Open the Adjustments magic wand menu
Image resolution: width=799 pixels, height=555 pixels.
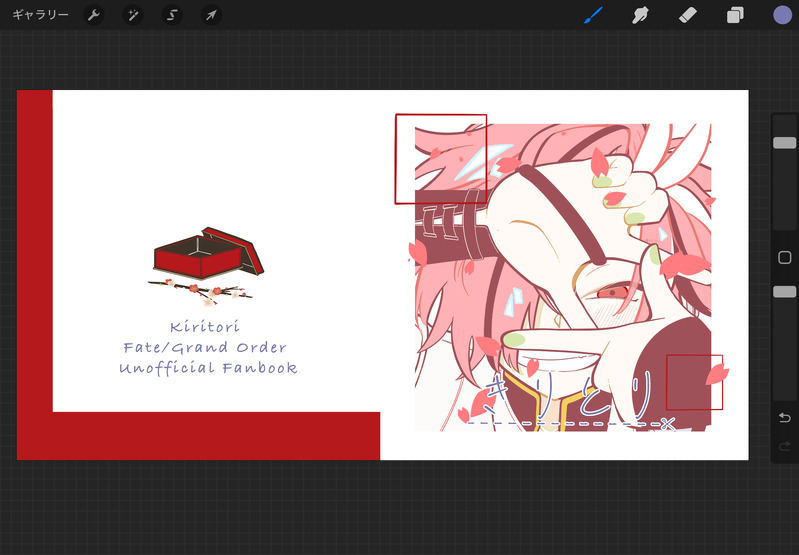click(134, 15)
